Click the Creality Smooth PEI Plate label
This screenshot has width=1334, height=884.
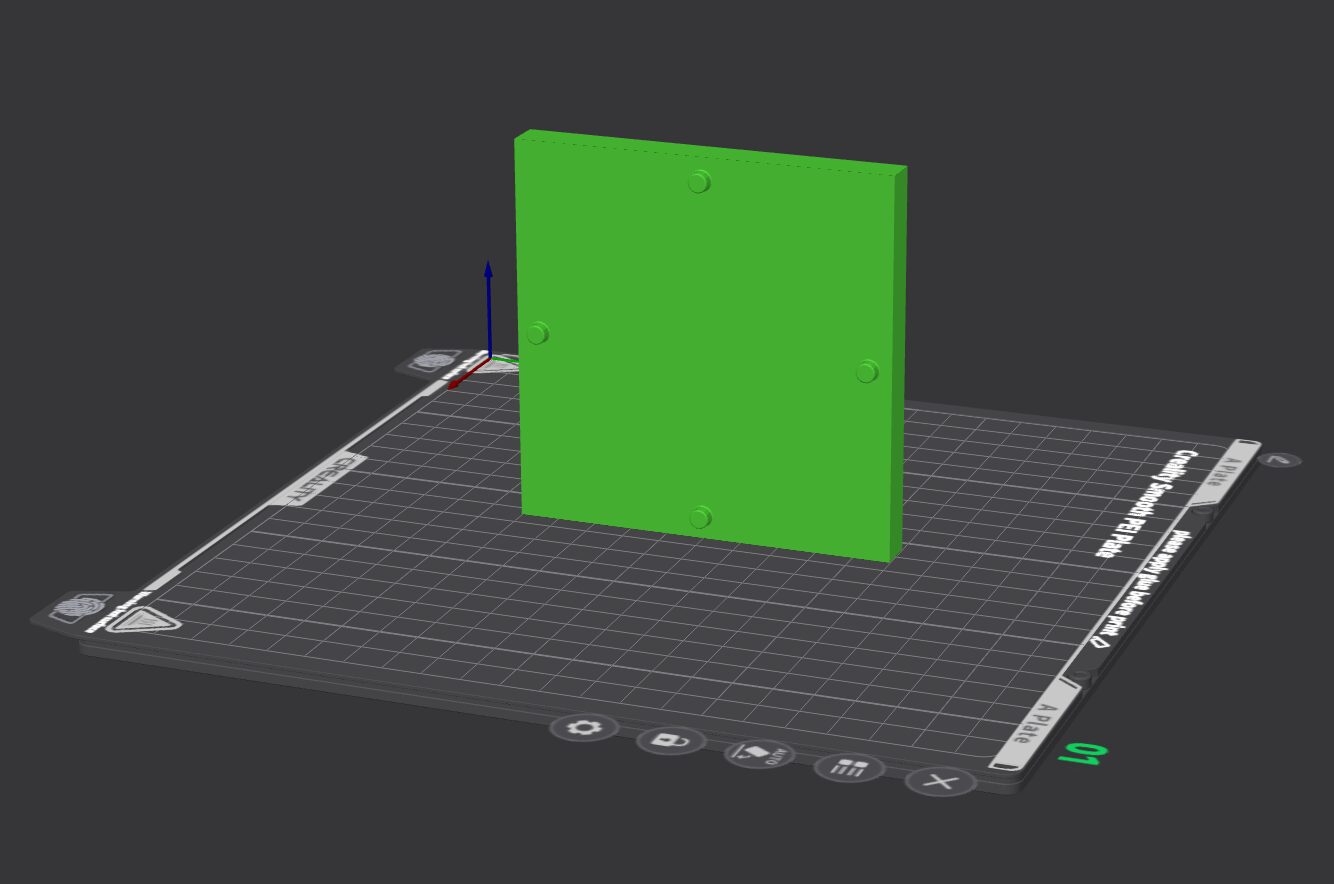pyautogui.click(x=1147, y=504)
